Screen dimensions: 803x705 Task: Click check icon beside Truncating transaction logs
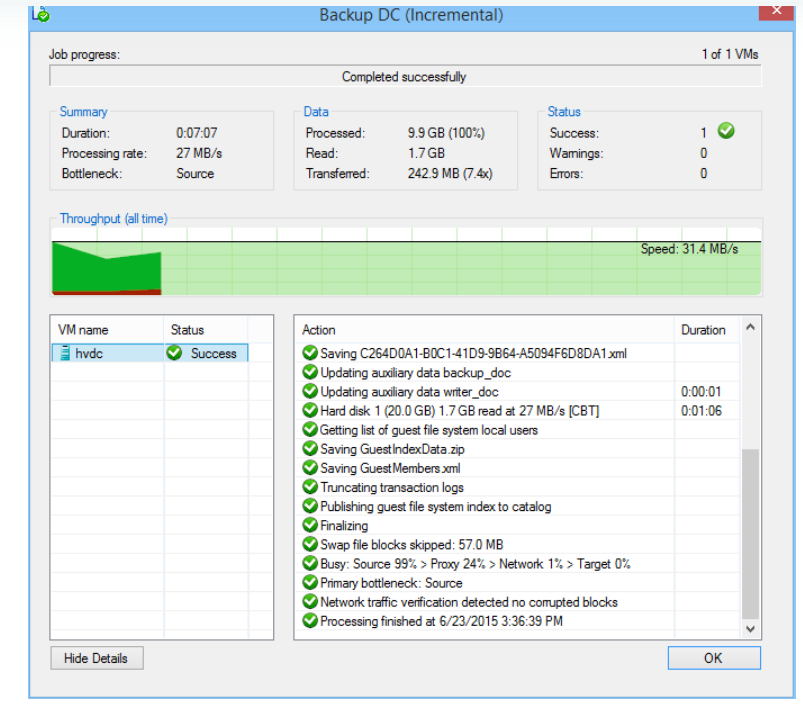tap(310, 487)
